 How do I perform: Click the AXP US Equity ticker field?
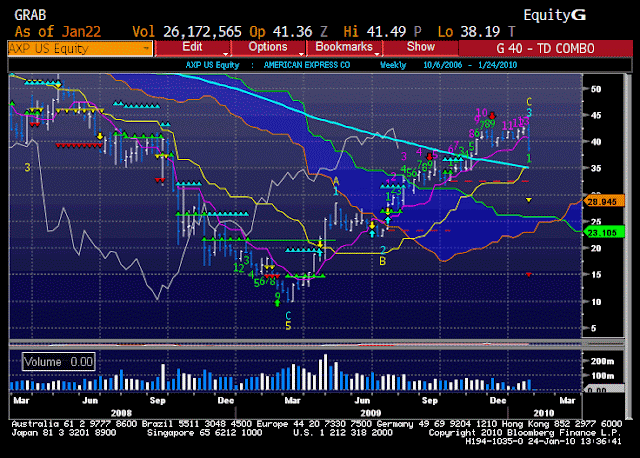point(80,49)
